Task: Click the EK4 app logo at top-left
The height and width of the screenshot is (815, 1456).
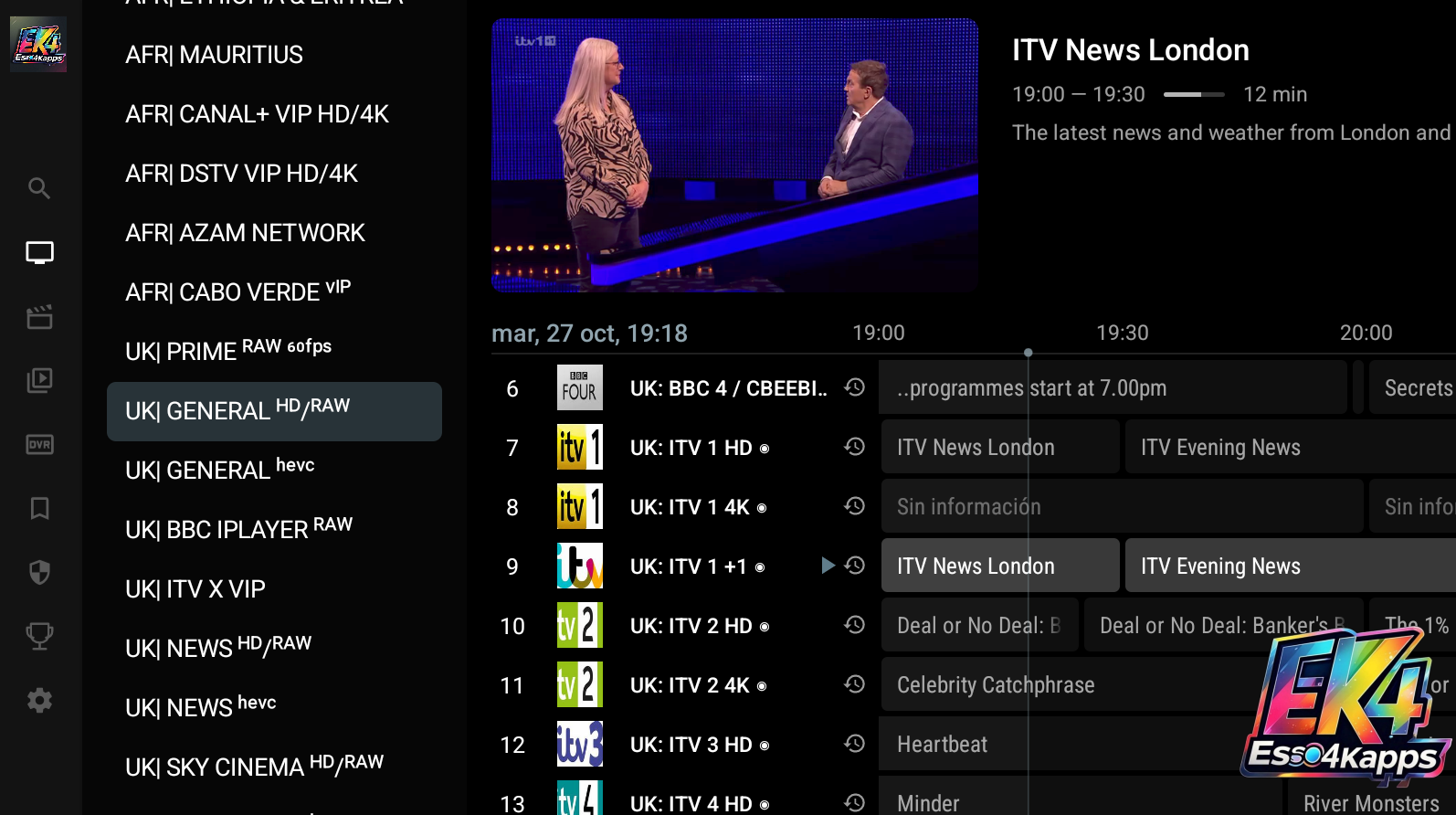Action: (x=38, y=44)
